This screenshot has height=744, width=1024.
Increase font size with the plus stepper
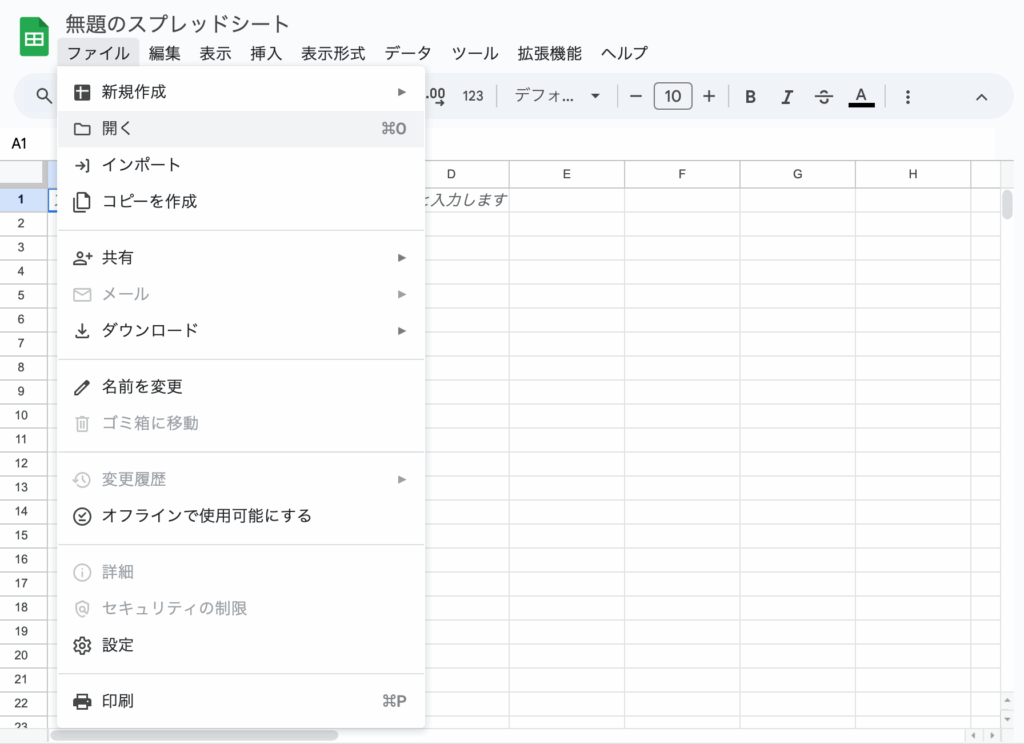(709, 96)
